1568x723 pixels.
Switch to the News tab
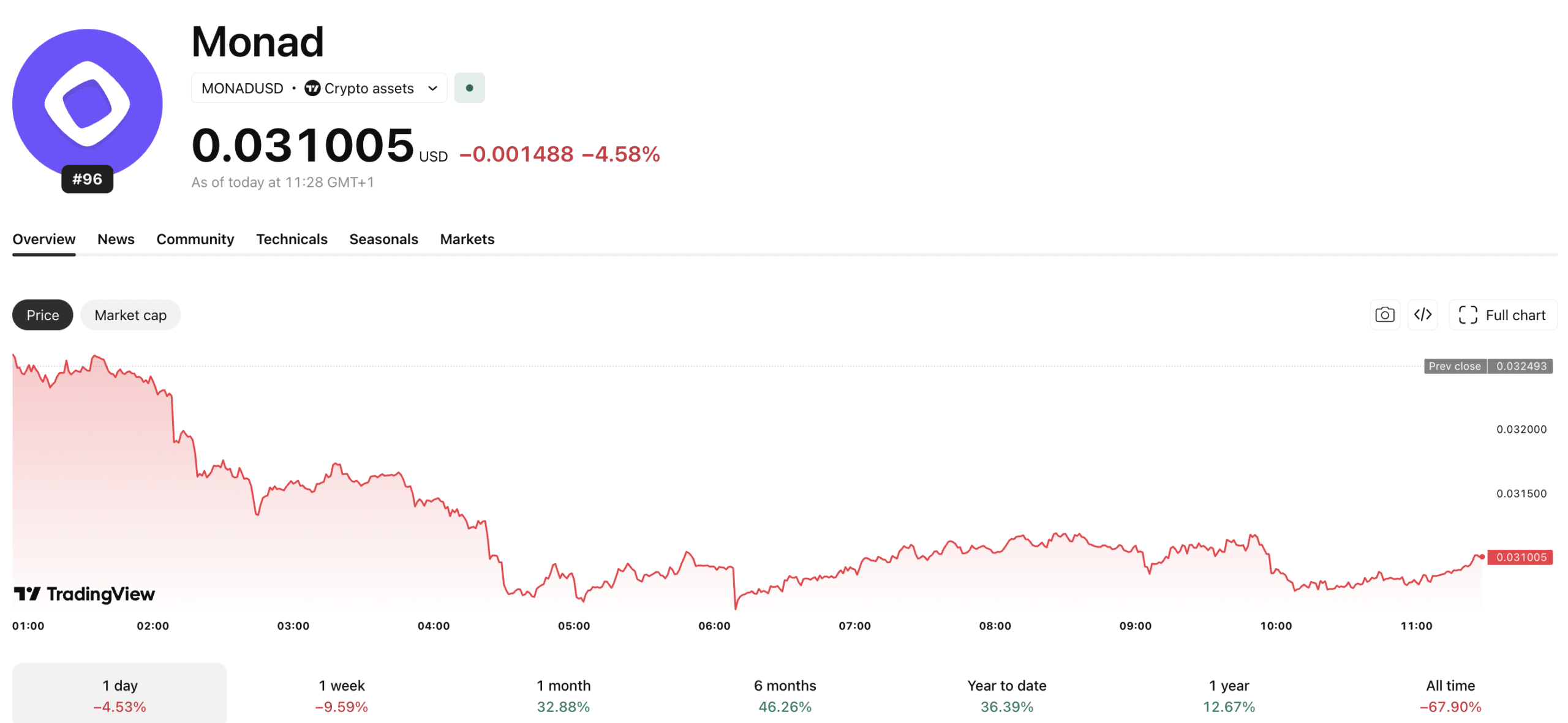pyautogui.click(x=116, y=239)
